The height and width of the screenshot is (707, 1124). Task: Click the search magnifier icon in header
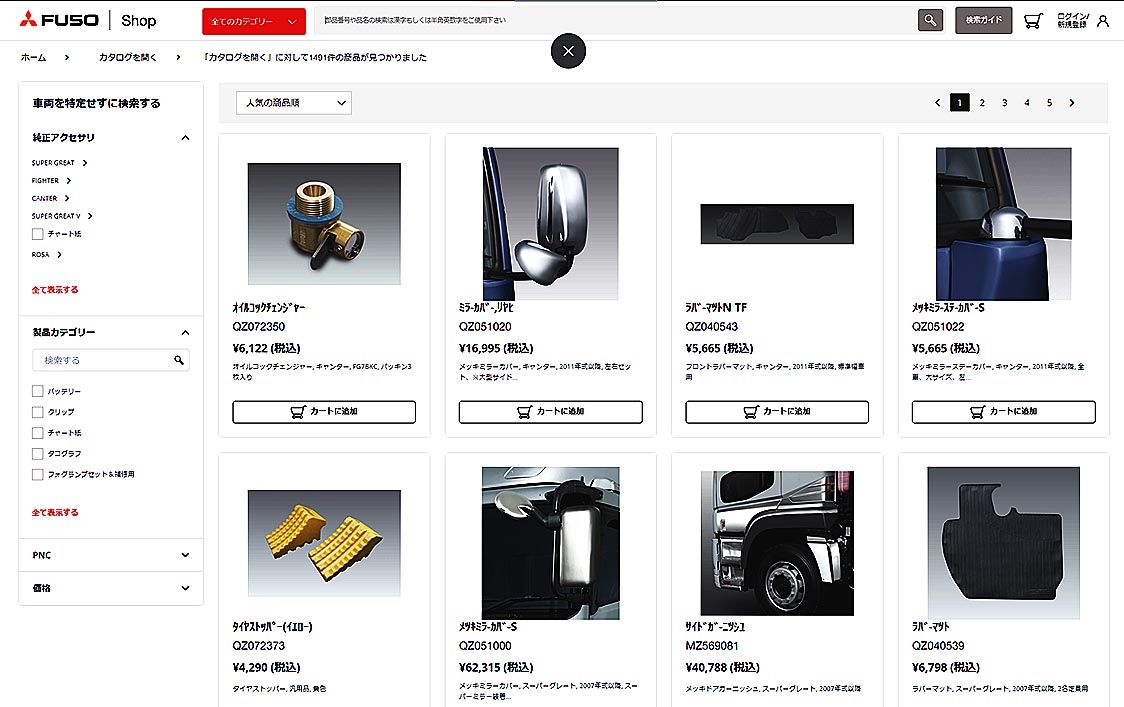[x=930, y=21]
